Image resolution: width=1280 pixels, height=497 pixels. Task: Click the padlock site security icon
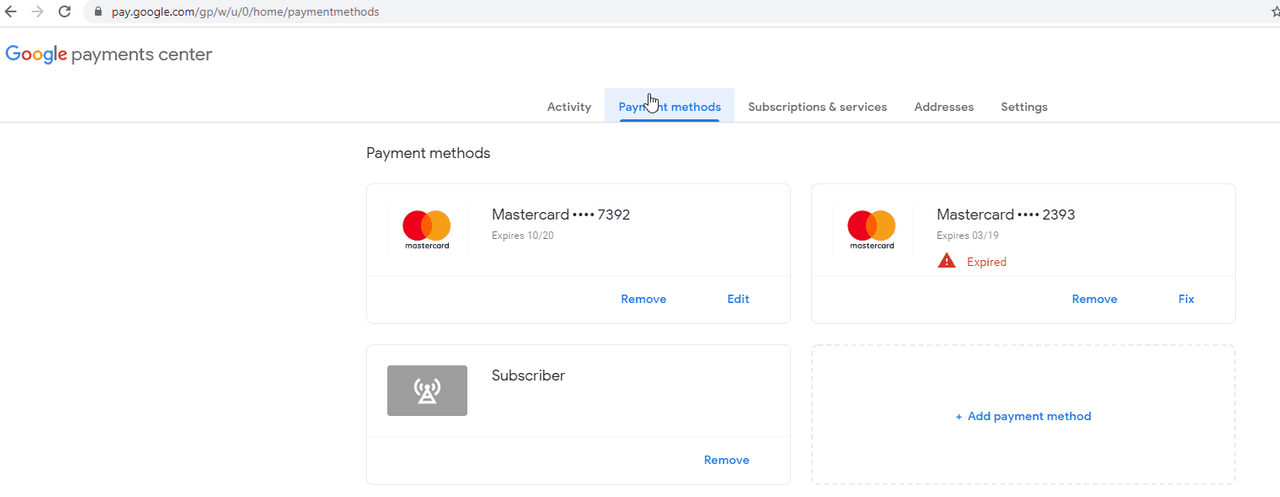tap(98, 12)
